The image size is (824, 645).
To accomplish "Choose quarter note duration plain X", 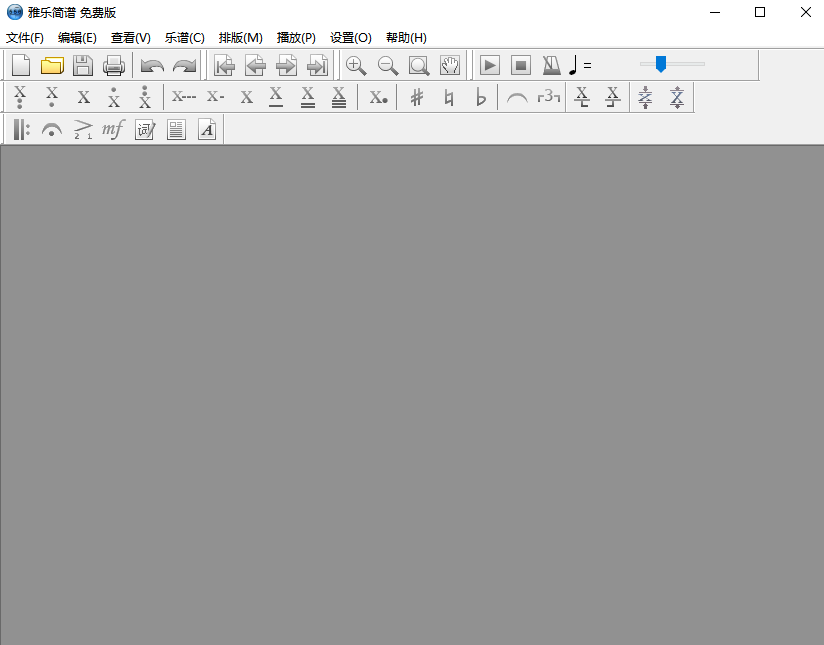I will pos(246,97).
